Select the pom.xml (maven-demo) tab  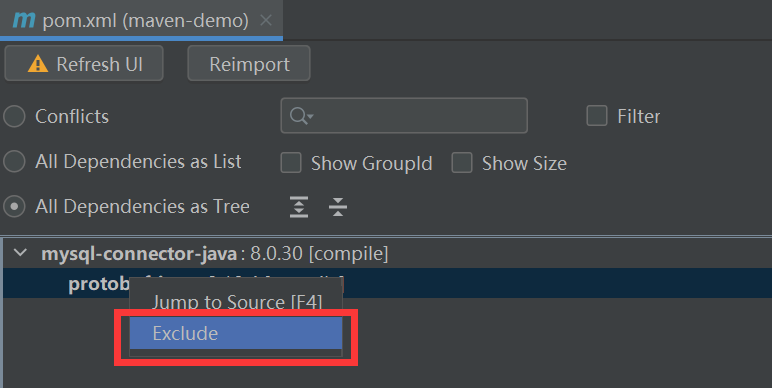(141, 20)
